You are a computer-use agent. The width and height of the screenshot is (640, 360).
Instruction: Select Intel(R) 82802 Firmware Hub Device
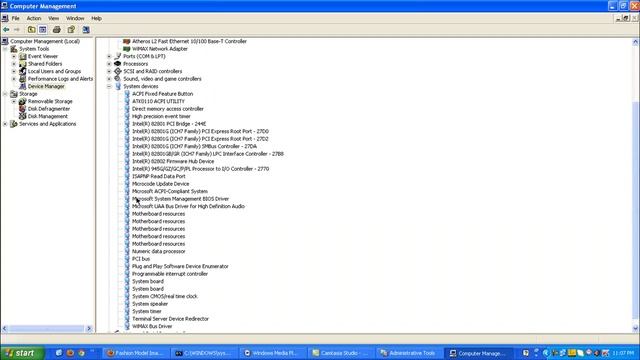click(x=173, y=161)
